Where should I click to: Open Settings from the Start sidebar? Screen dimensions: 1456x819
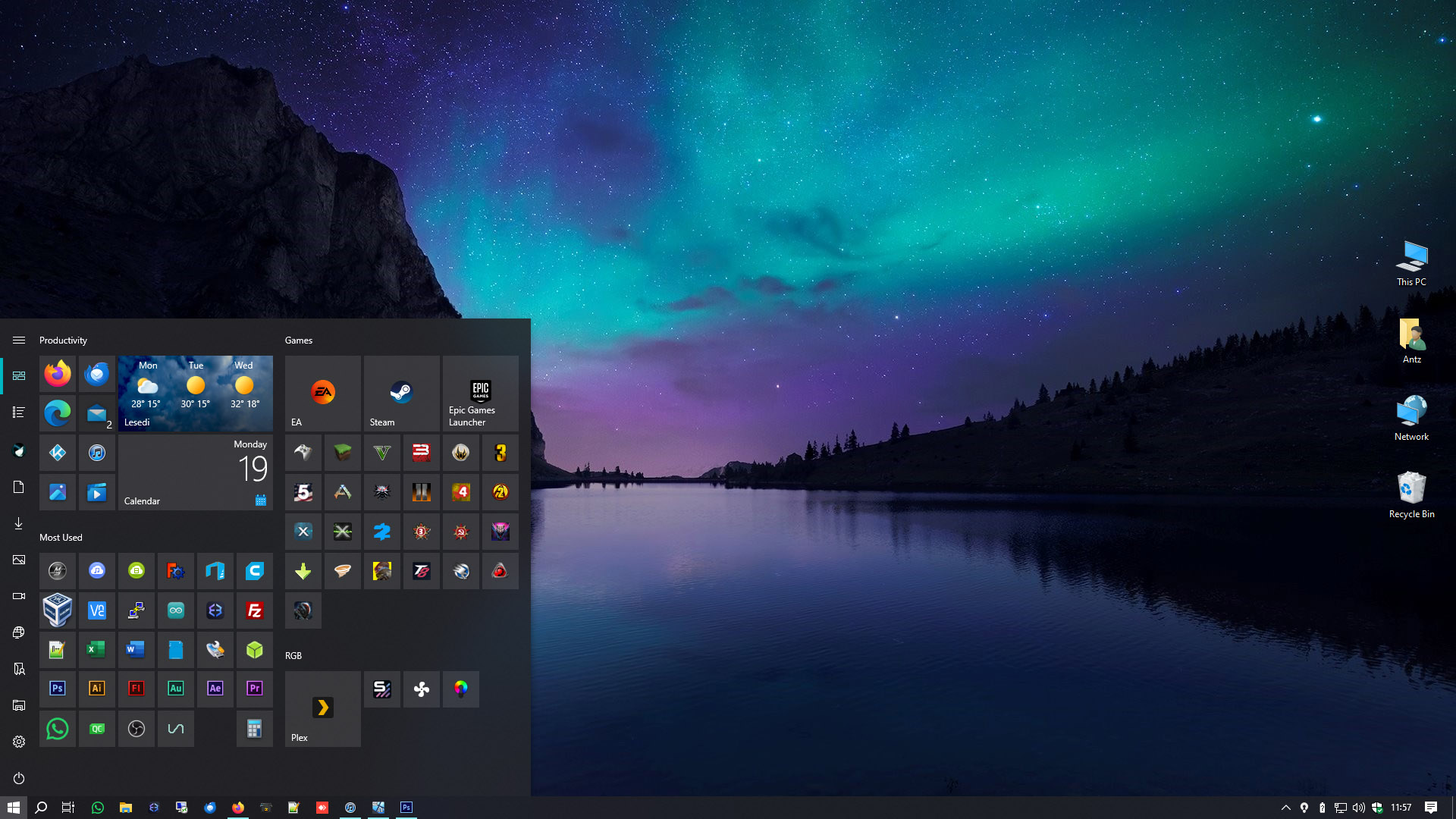18,742
